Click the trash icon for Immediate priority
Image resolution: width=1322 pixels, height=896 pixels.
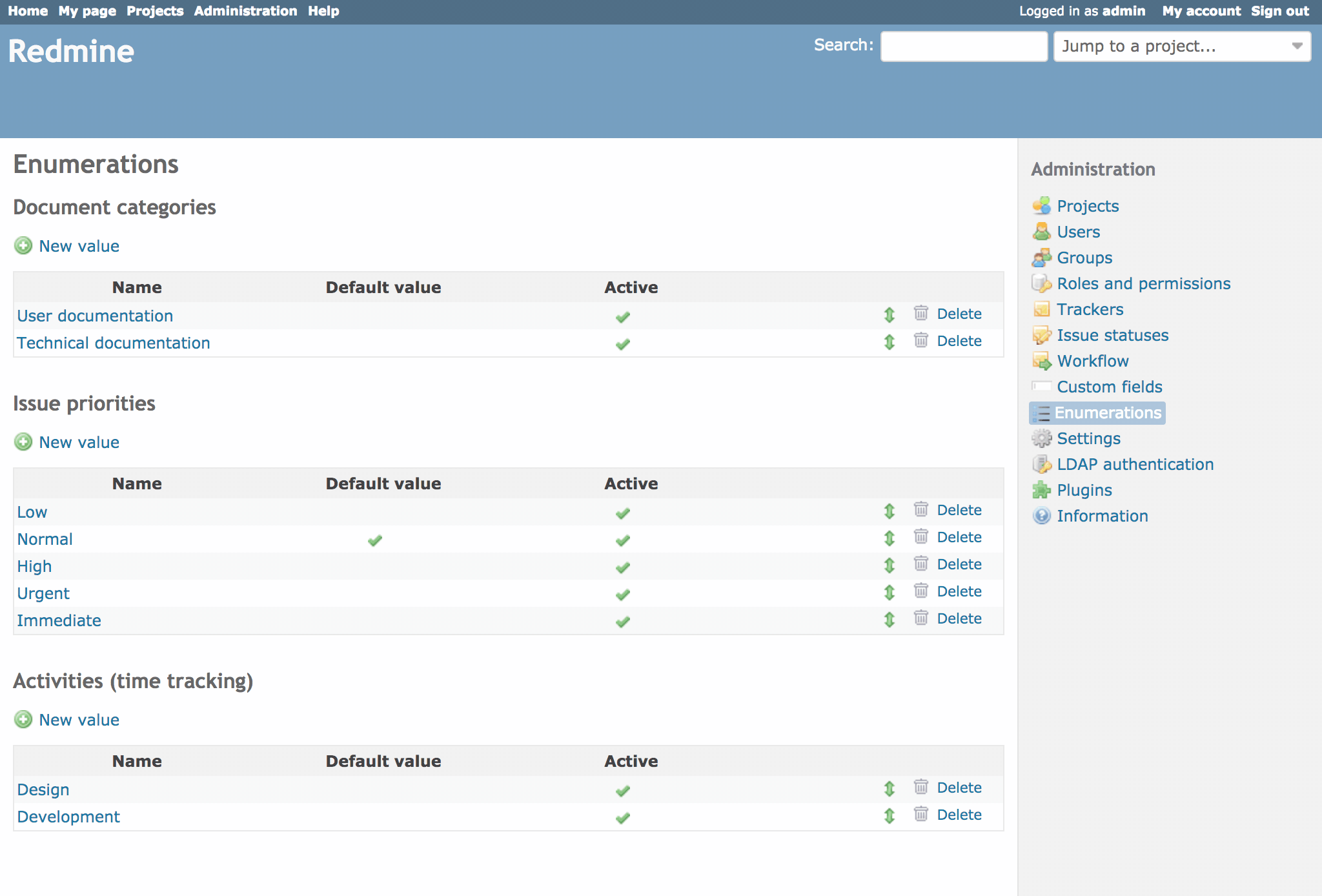(921, 618)
